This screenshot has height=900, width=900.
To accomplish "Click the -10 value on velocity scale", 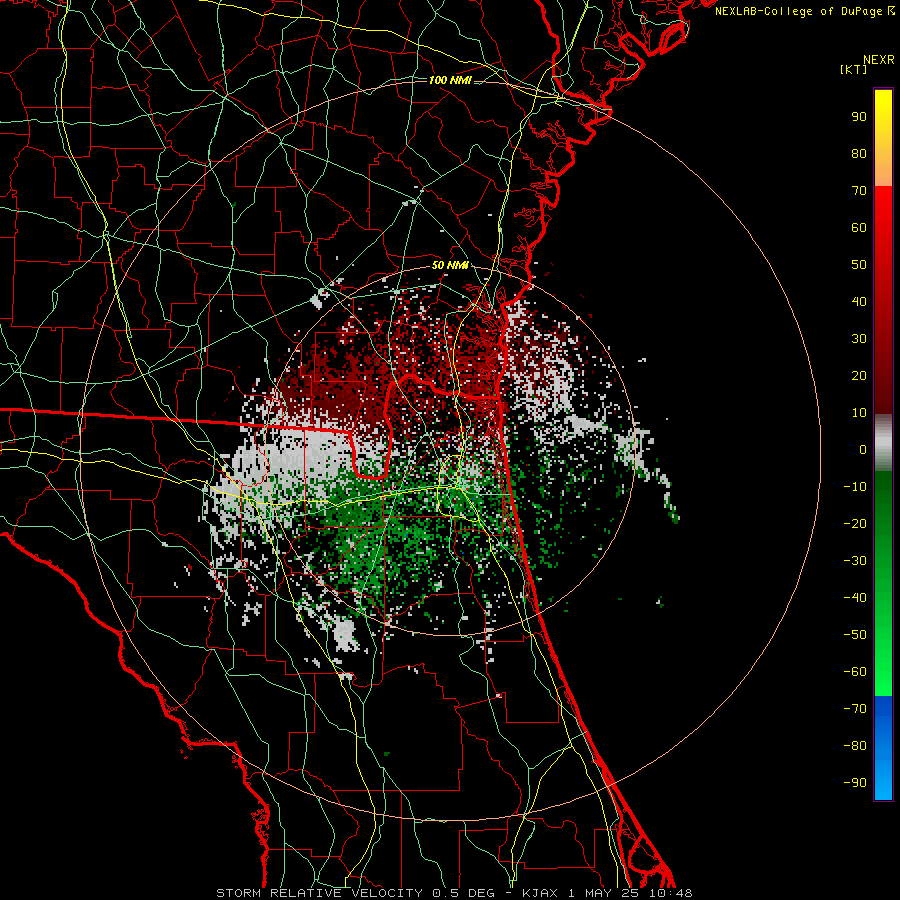I will tap(855, 487).
